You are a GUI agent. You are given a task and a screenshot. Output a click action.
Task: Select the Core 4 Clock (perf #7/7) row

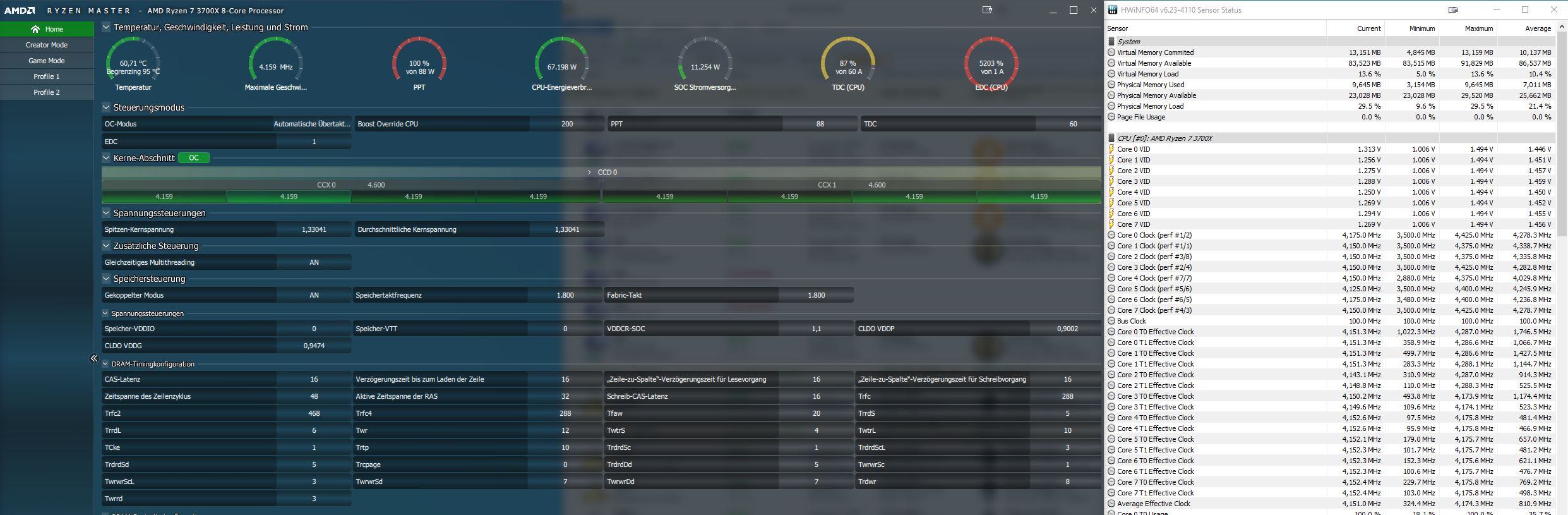coord(1330,278)
